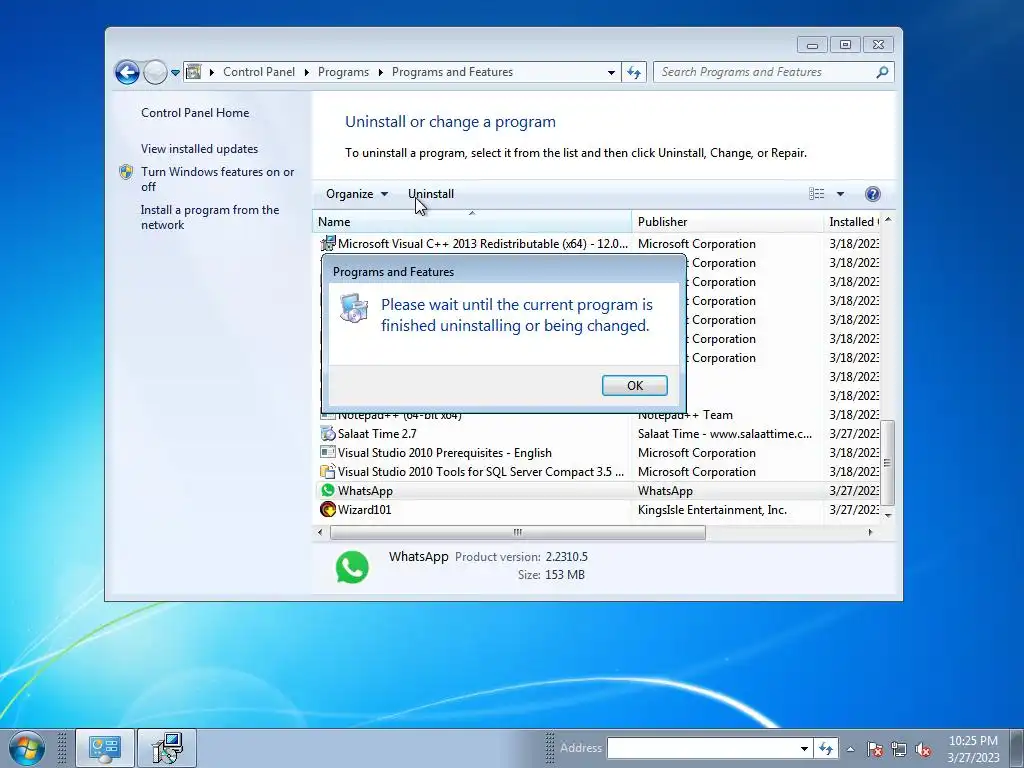1024x768 pixels.
Task: Click vertical scrollbar up arrow
Action: click(888, 219)
